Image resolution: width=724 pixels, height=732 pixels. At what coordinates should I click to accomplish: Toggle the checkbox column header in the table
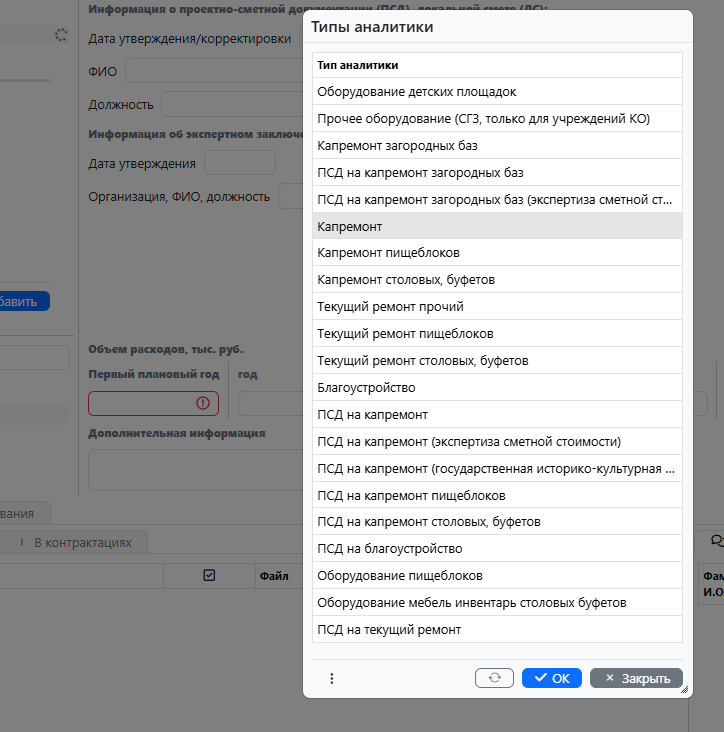209,575
